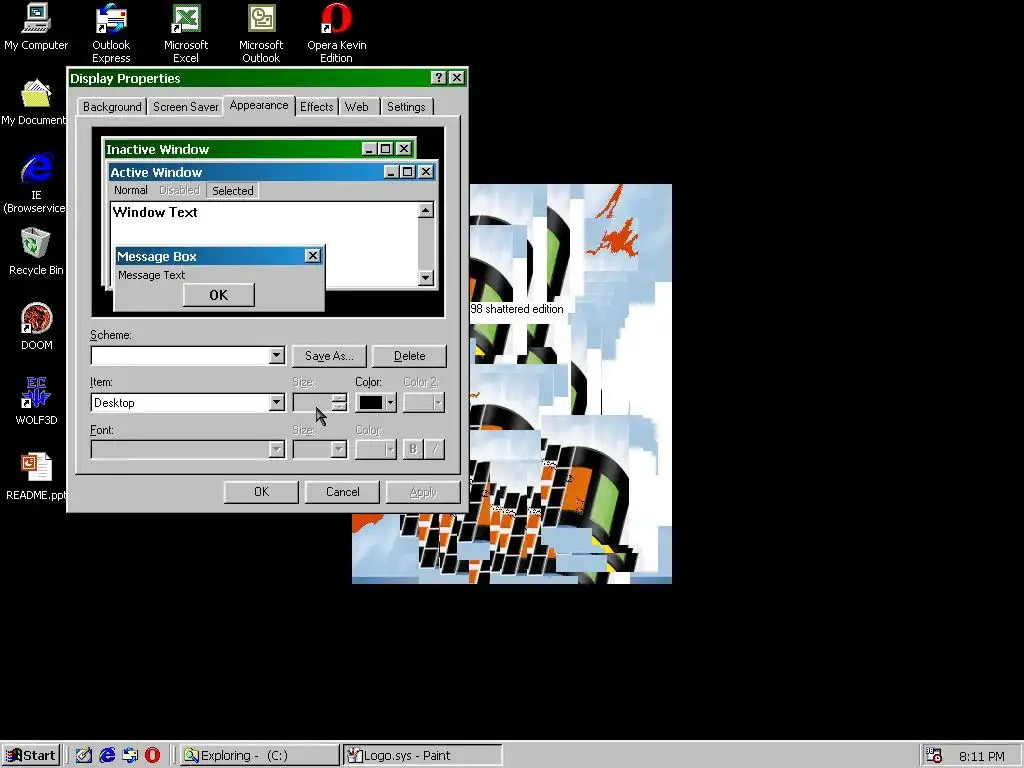This screenshot has height=768, width=1024.
Task: Open the Start menu
Action: [31, 755]
